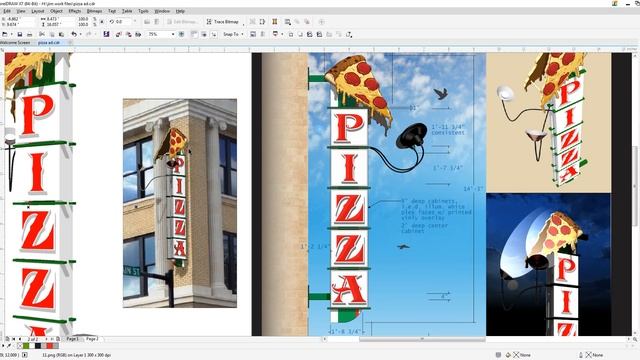This screenshot has height=360, width=640.
Task: Open the Edit menu
Action: click(x=7, y=11)
